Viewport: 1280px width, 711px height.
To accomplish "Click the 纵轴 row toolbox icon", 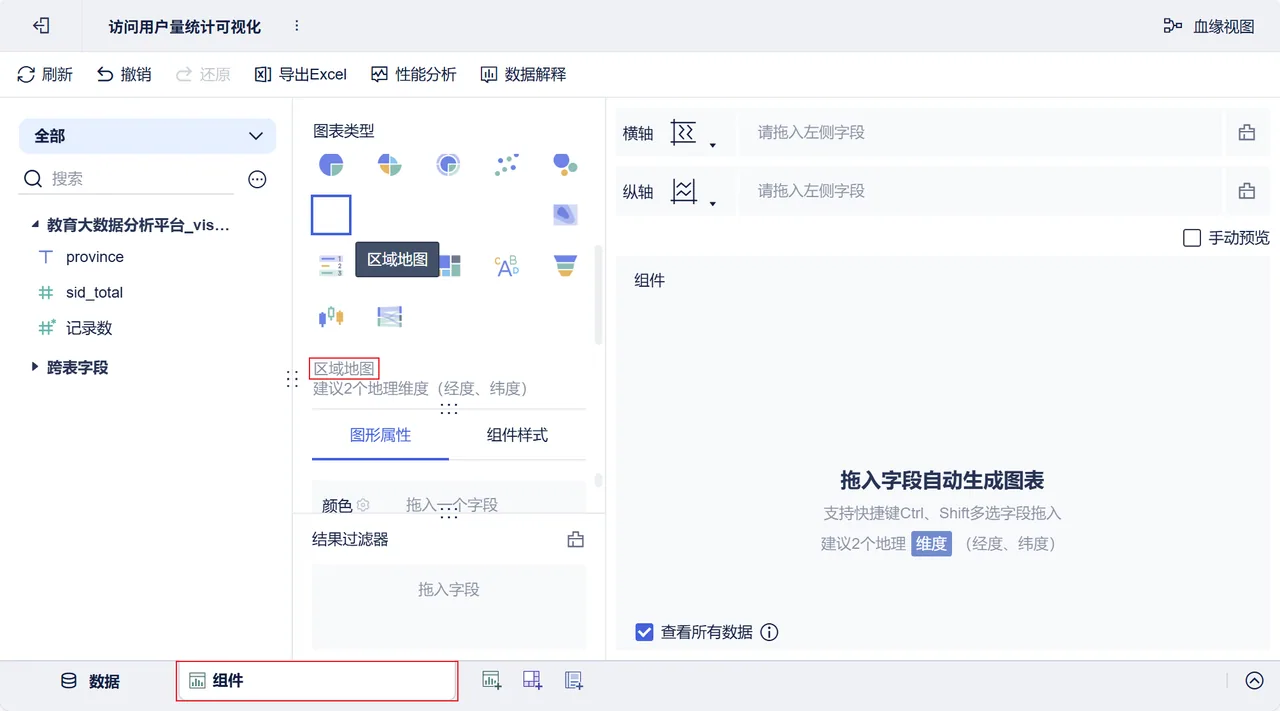I will click(1247, 191).
